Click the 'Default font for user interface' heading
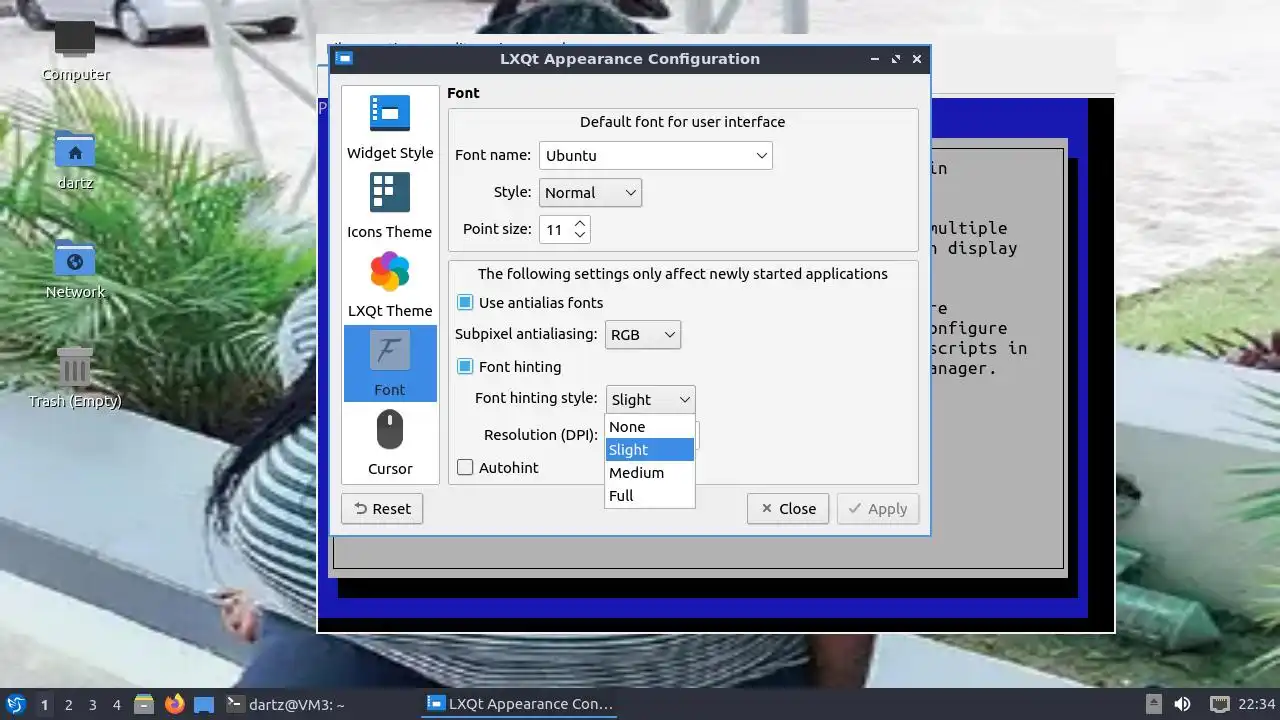Image resolution: width=1280 pixels, height=720 pixels. point(682,121)
